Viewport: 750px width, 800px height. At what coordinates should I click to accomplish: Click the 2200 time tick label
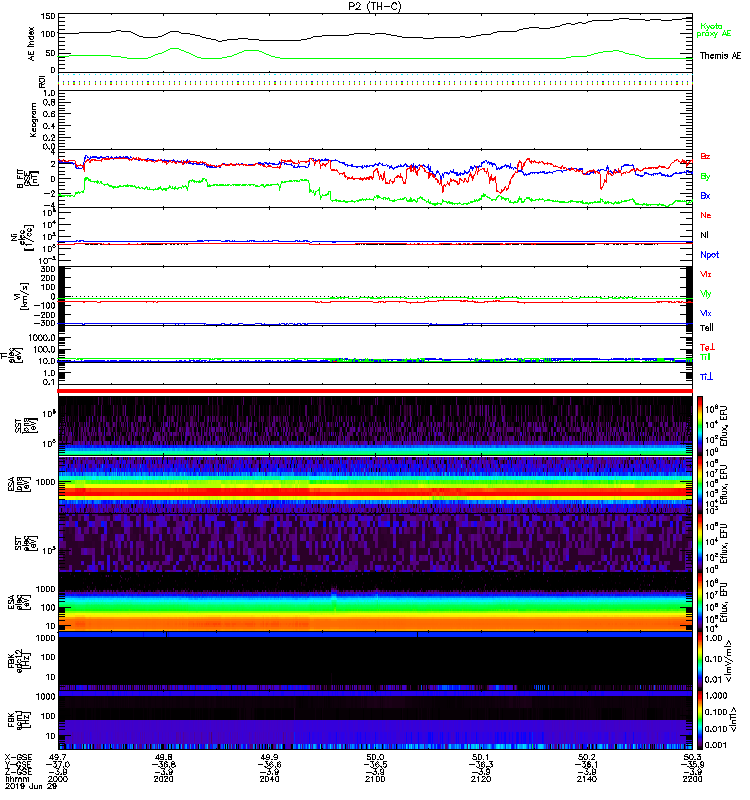692,779
